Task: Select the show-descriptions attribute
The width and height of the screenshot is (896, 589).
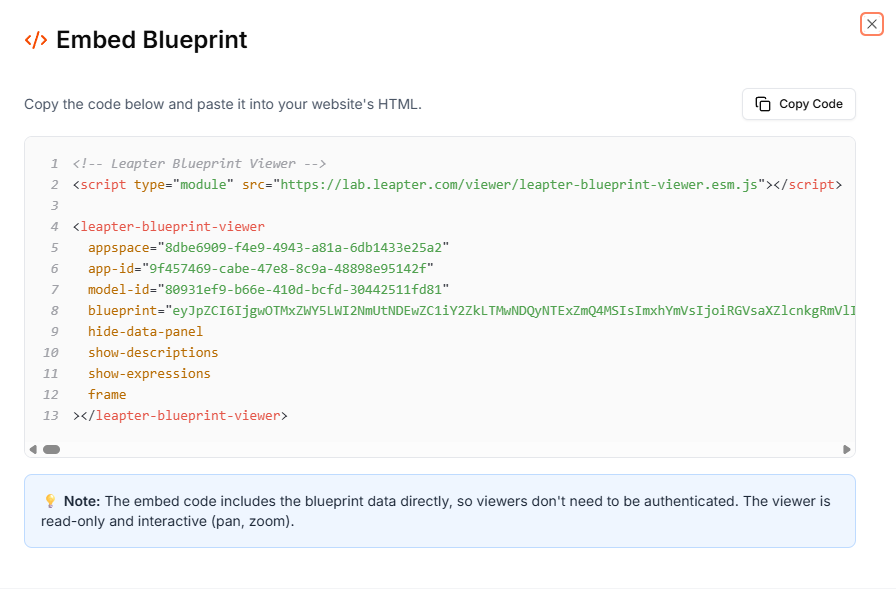Action: point(152,351)
